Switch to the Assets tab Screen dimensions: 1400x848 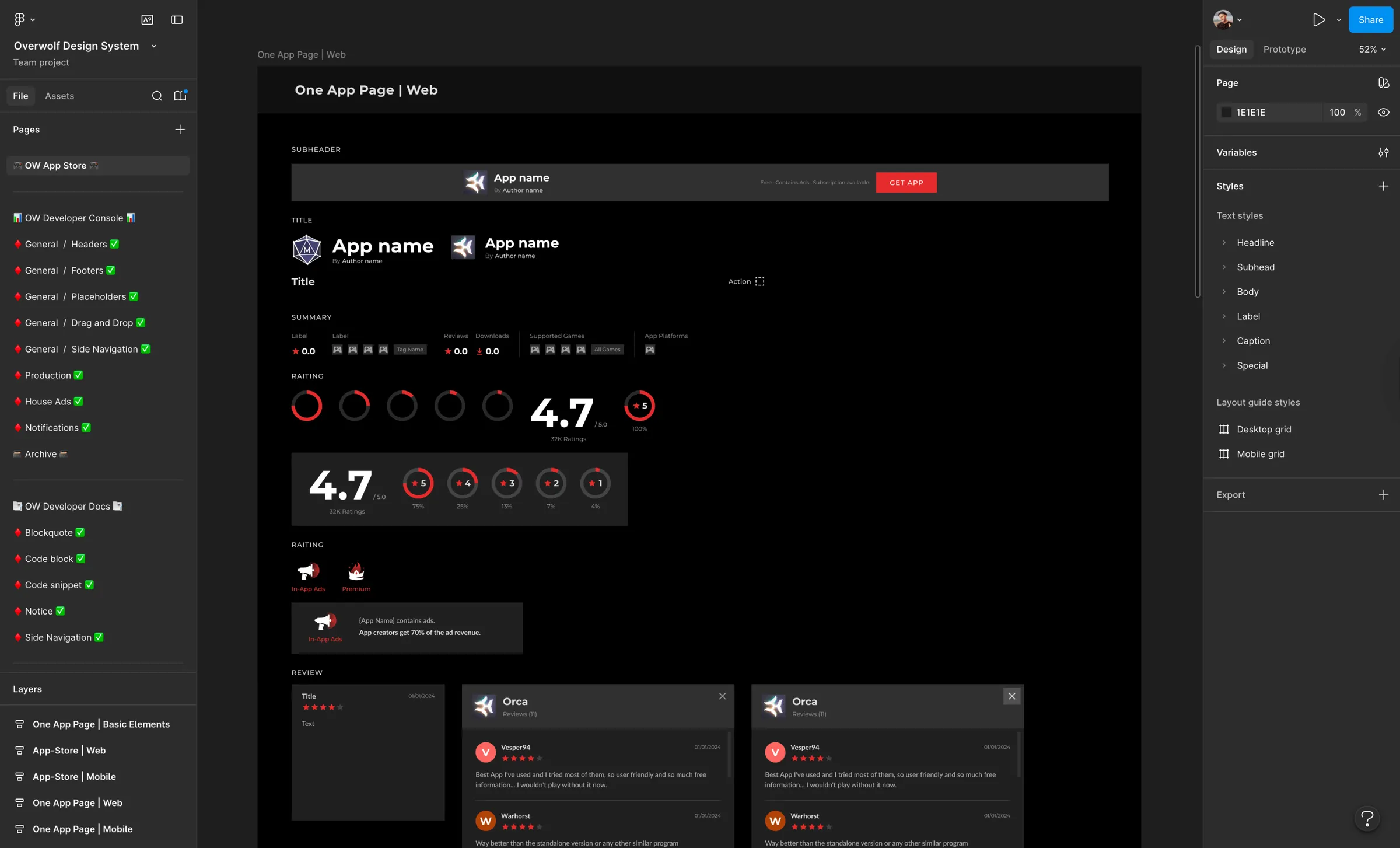[x=60, y=96]
